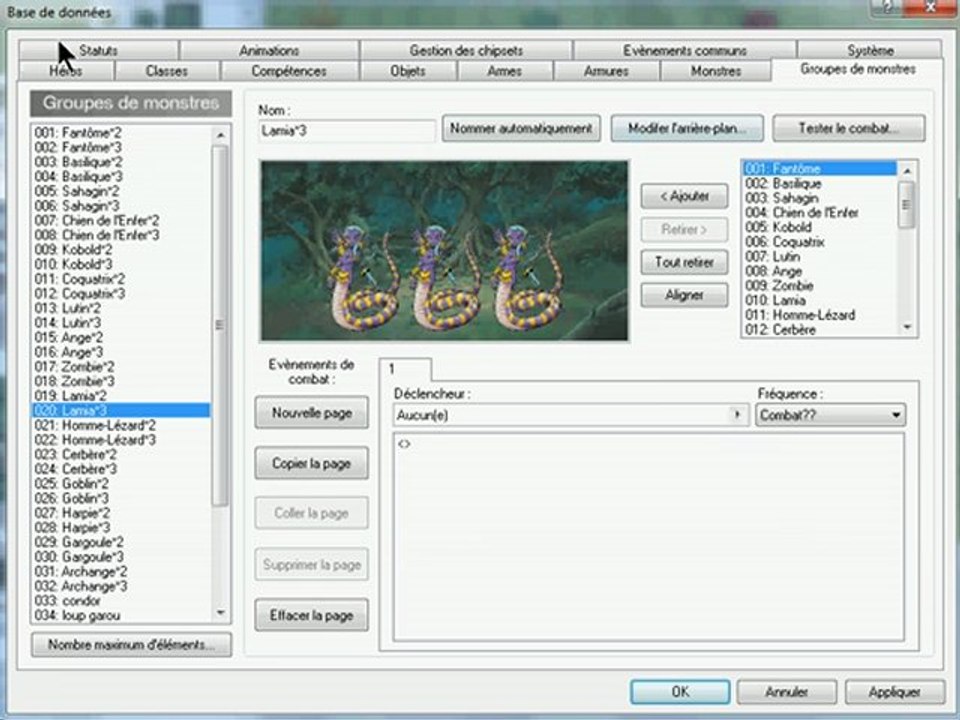Switch to the Objets tab

pos(408,71)
